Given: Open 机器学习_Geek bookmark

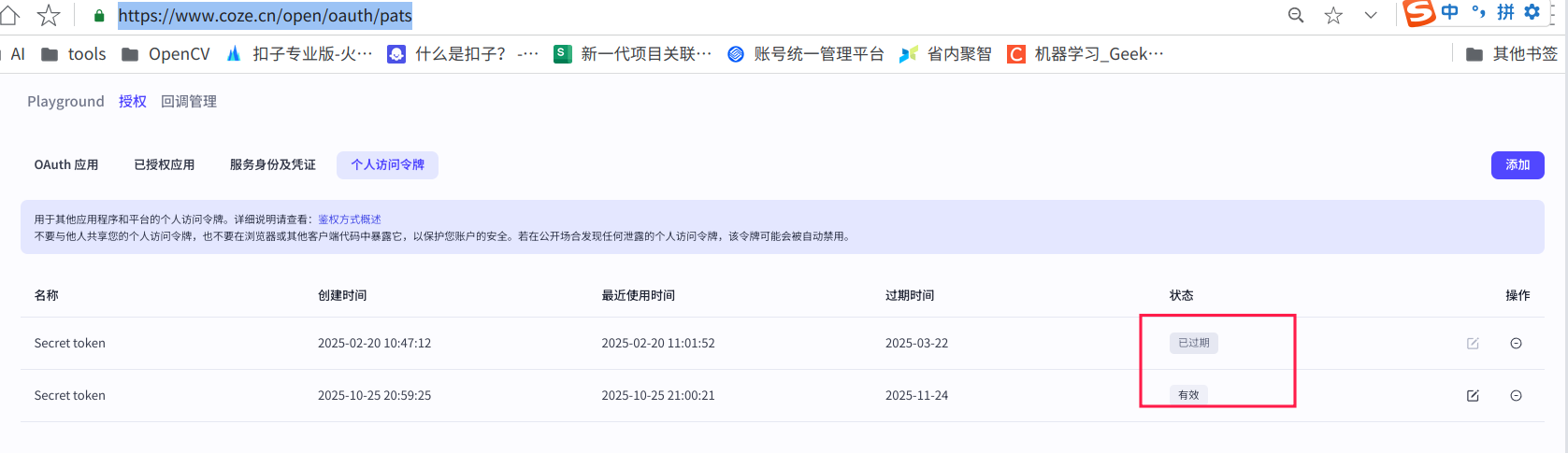Looking at the screenshot, I should [x=1086, y=54].
